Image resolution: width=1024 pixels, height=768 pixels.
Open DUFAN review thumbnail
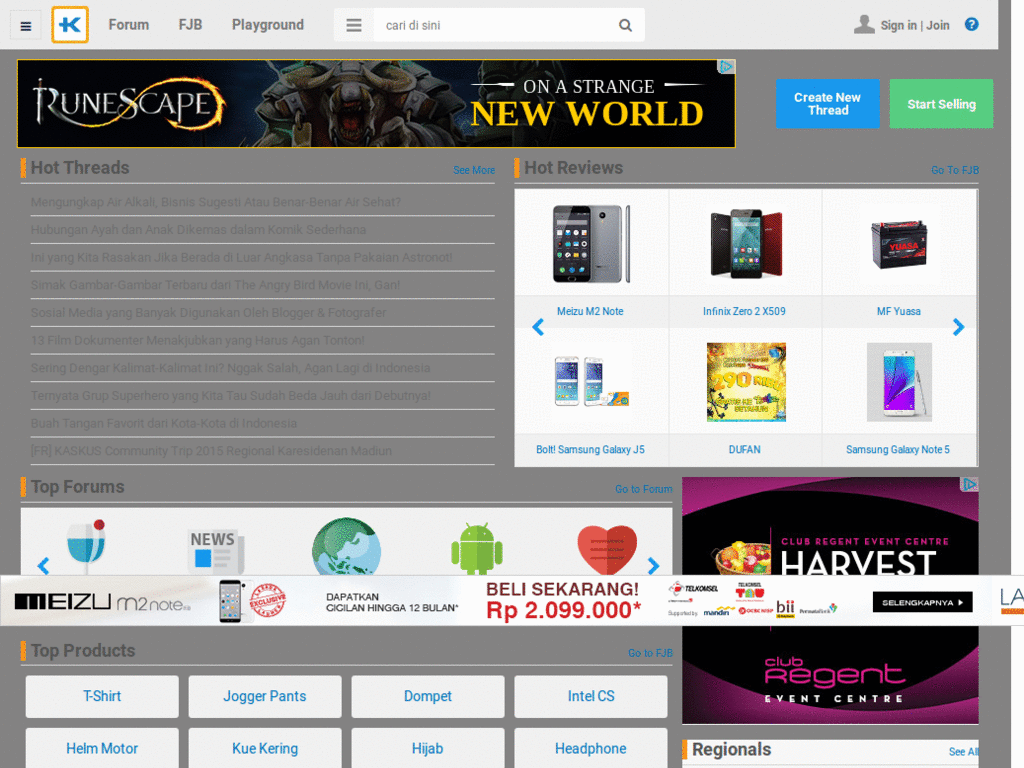[x=746, y=382]
